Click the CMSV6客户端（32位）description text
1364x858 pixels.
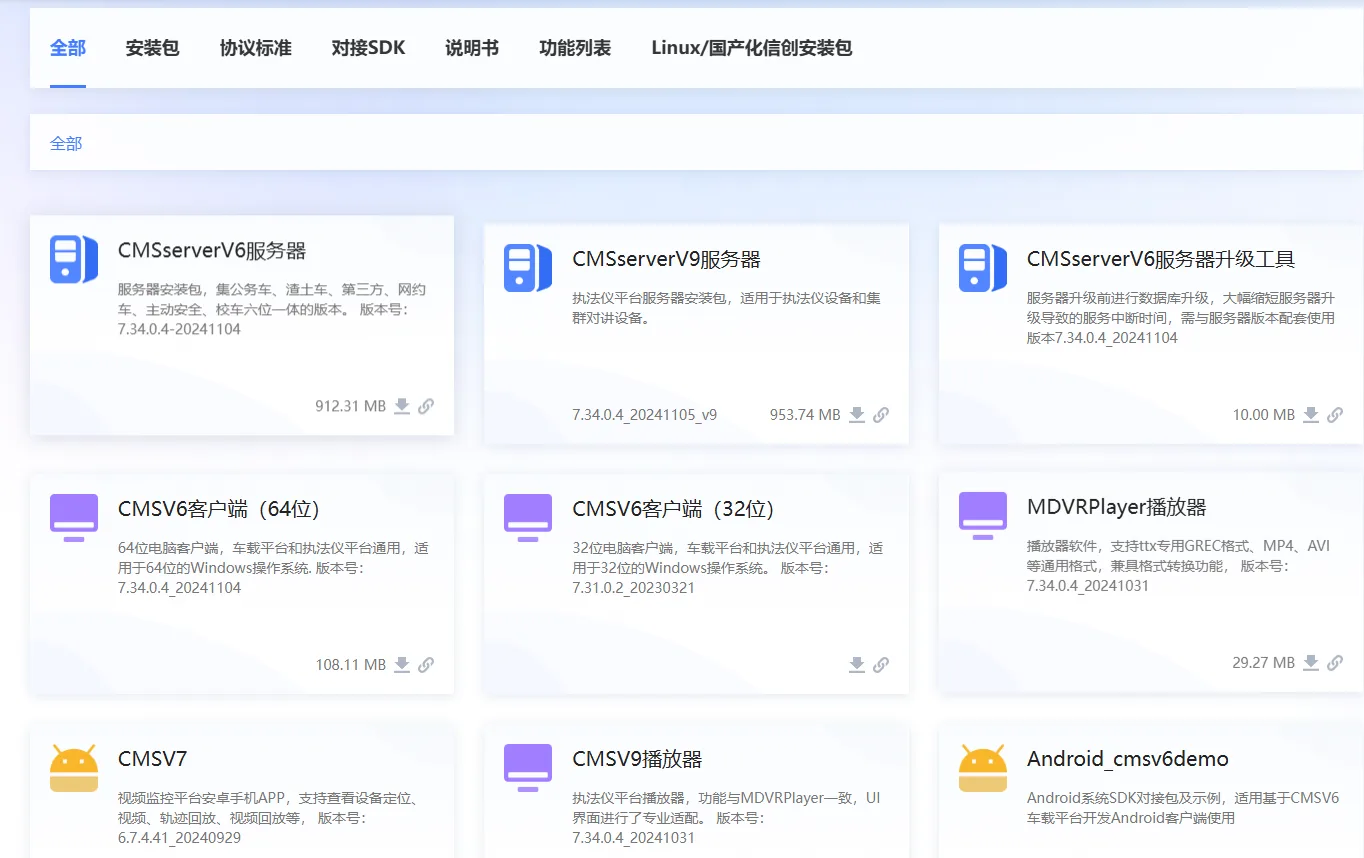(728, 568)
